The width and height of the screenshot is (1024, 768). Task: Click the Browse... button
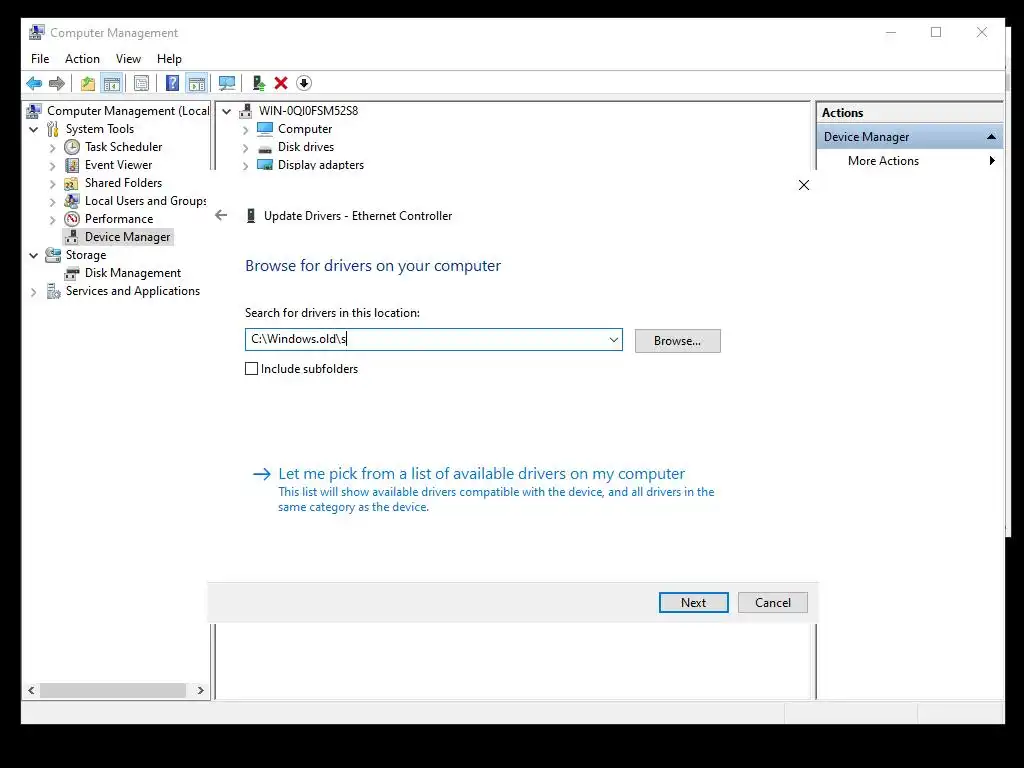click(677, 341)
